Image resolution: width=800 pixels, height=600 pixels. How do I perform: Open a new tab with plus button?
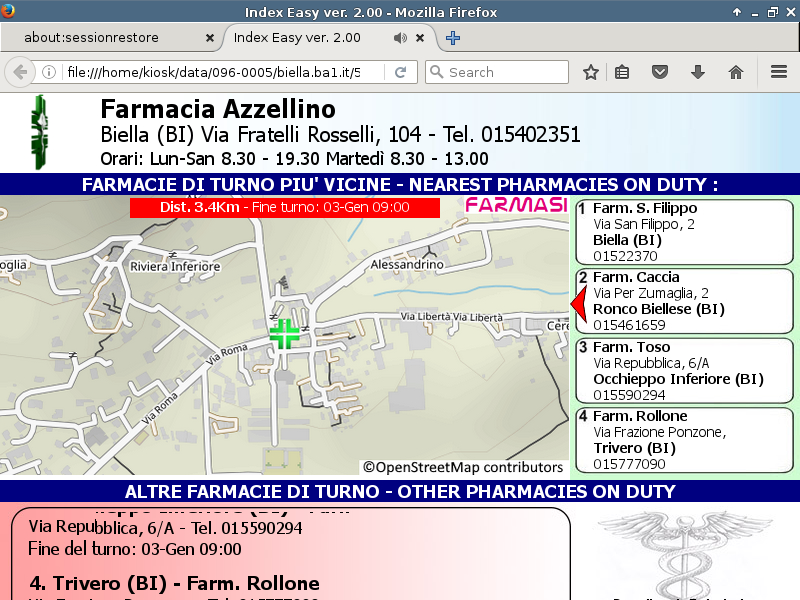453,38
